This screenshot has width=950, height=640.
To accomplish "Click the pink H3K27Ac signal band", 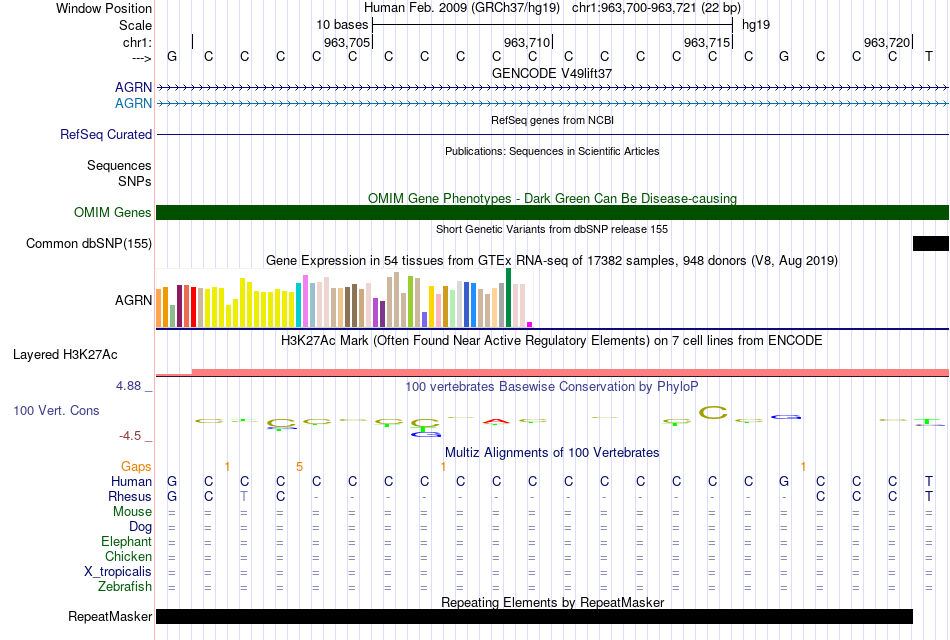I will 570,372.
